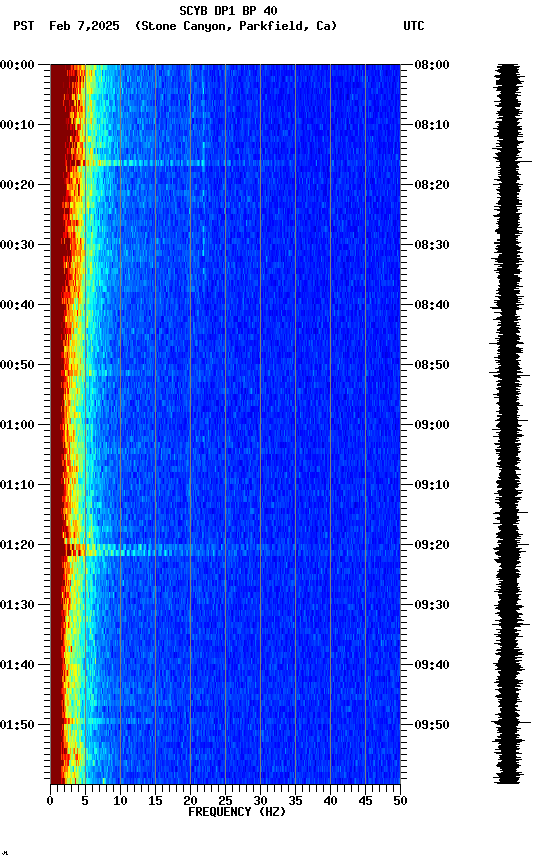Click the title text SCYB DP1 BP 40
Viewport: 552px width, 864px height.
228,11
